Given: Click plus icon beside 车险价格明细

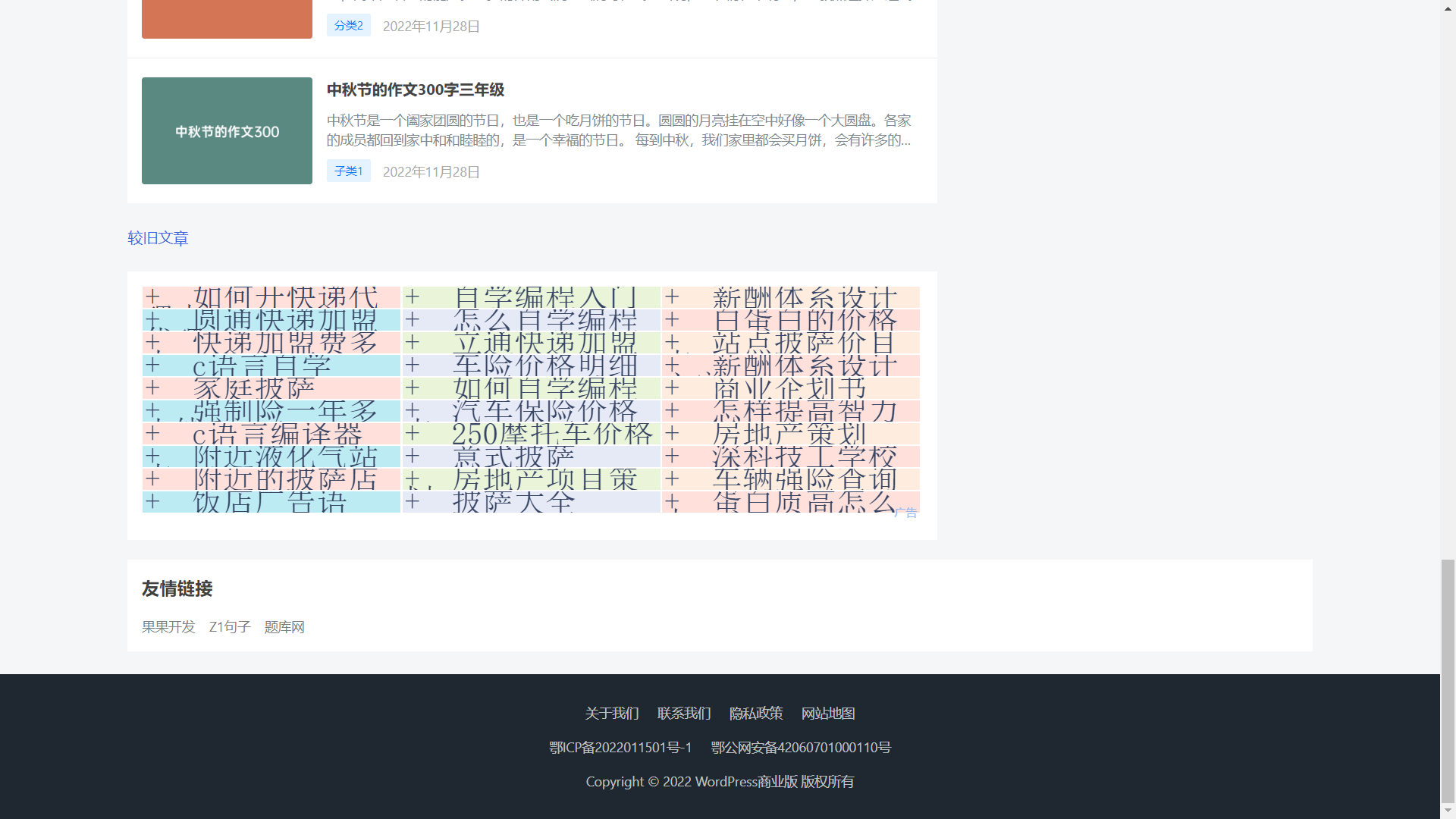Looking at the screenshot, I should [x=412, y=365].
